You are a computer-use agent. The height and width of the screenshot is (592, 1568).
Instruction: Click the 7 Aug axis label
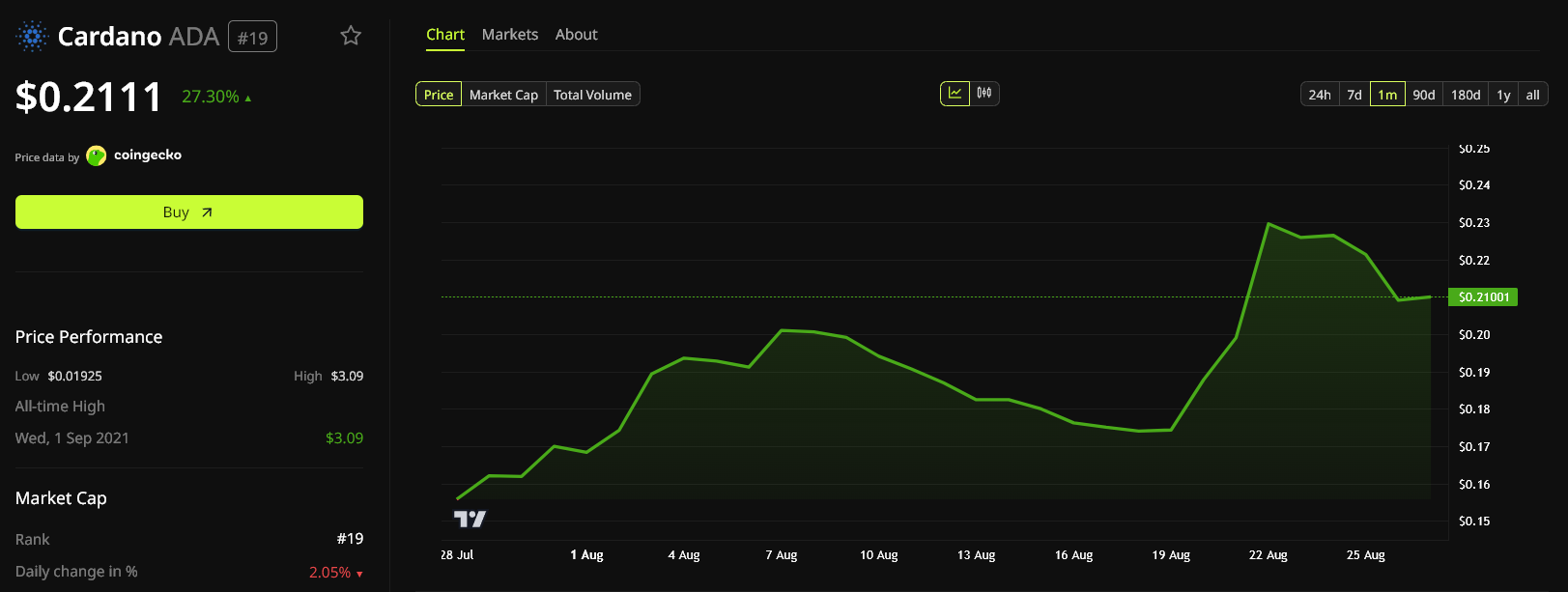click(x=782, y=555)
